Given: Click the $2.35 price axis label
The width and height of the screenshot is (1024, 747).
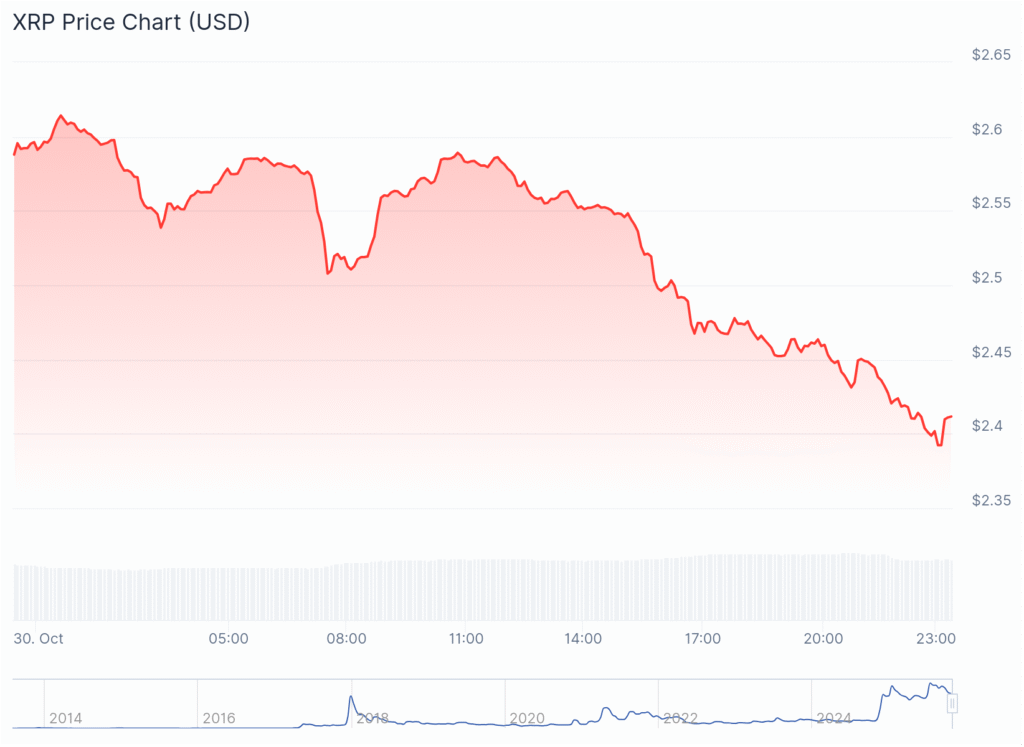Looking at the screenshot, I should [x=991, y=500].
